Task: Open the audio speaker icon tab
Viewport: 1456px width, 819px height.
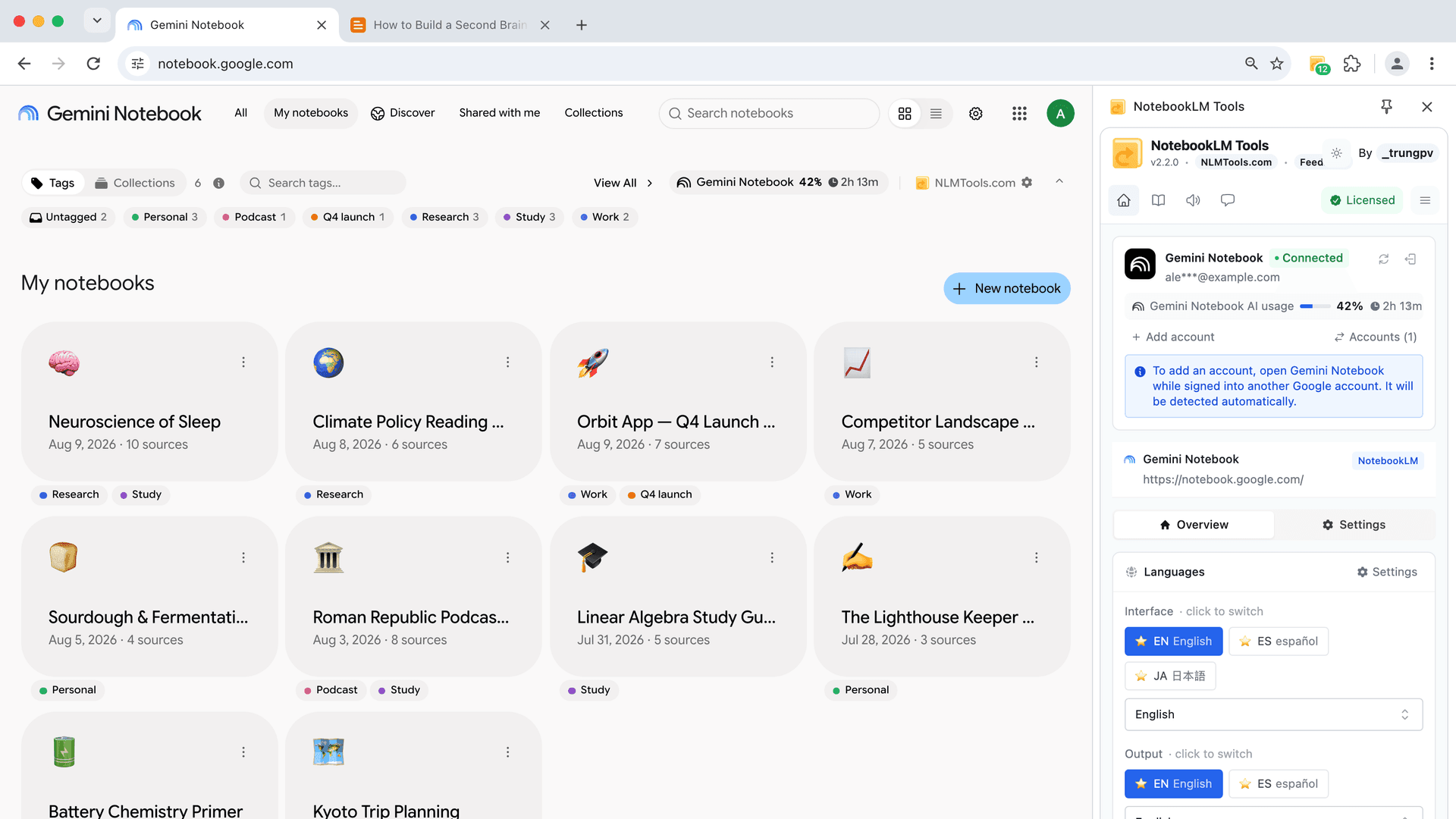Action: click(x=1193, y=200)
